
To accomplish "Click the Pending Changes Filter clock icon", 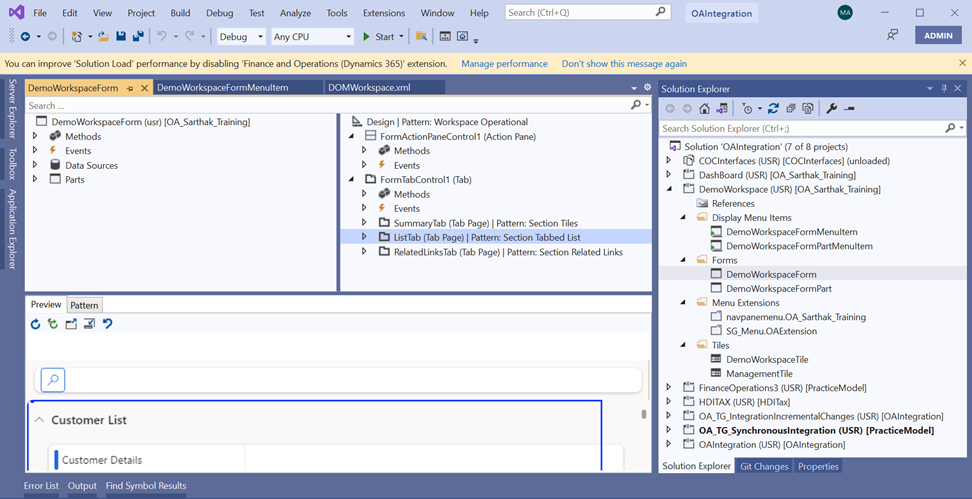I will coord(748,108).
